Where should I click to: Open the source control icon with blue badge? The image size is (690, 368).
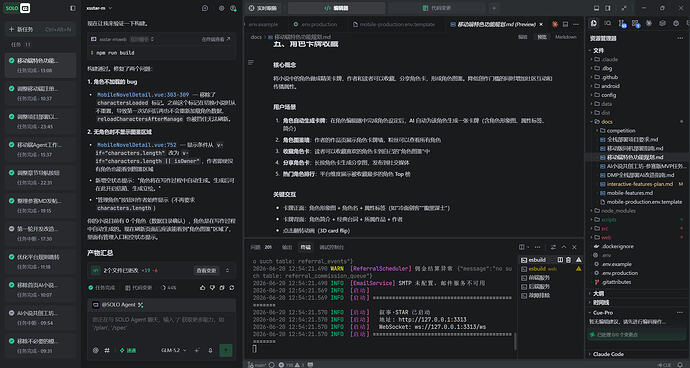click(621, 23)
